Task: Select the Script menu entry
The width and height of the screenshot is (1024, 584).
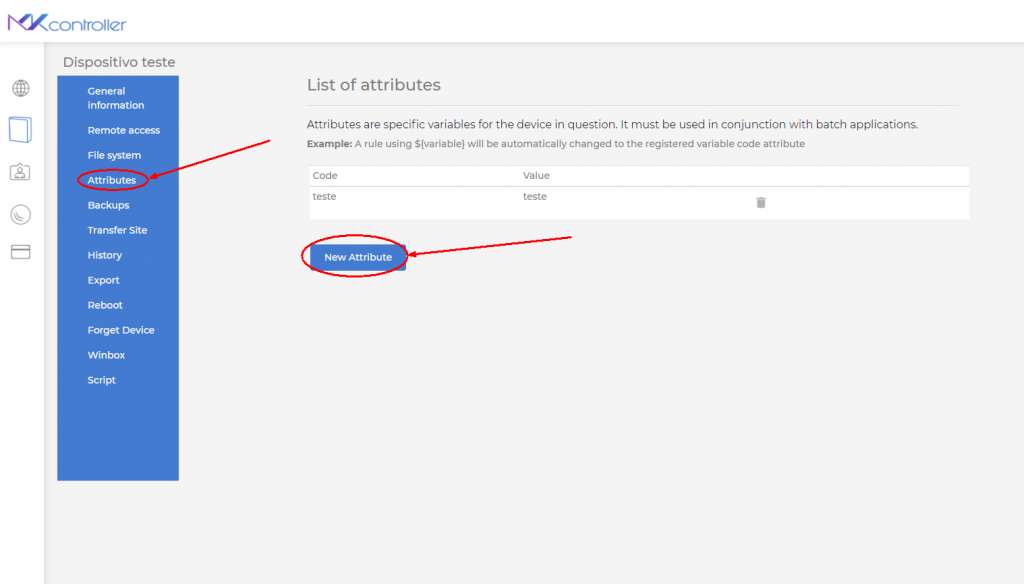Action: pyautogui.click(x=102, y=380)
